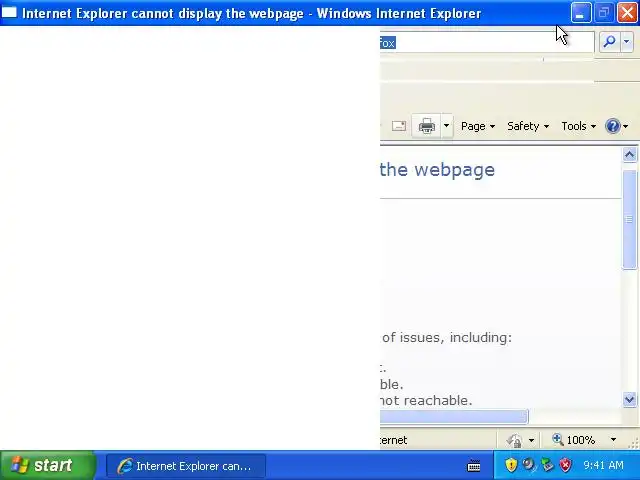Open the Page menu
The width and height of the screenshot is (640, 480).
coord(478,126)
